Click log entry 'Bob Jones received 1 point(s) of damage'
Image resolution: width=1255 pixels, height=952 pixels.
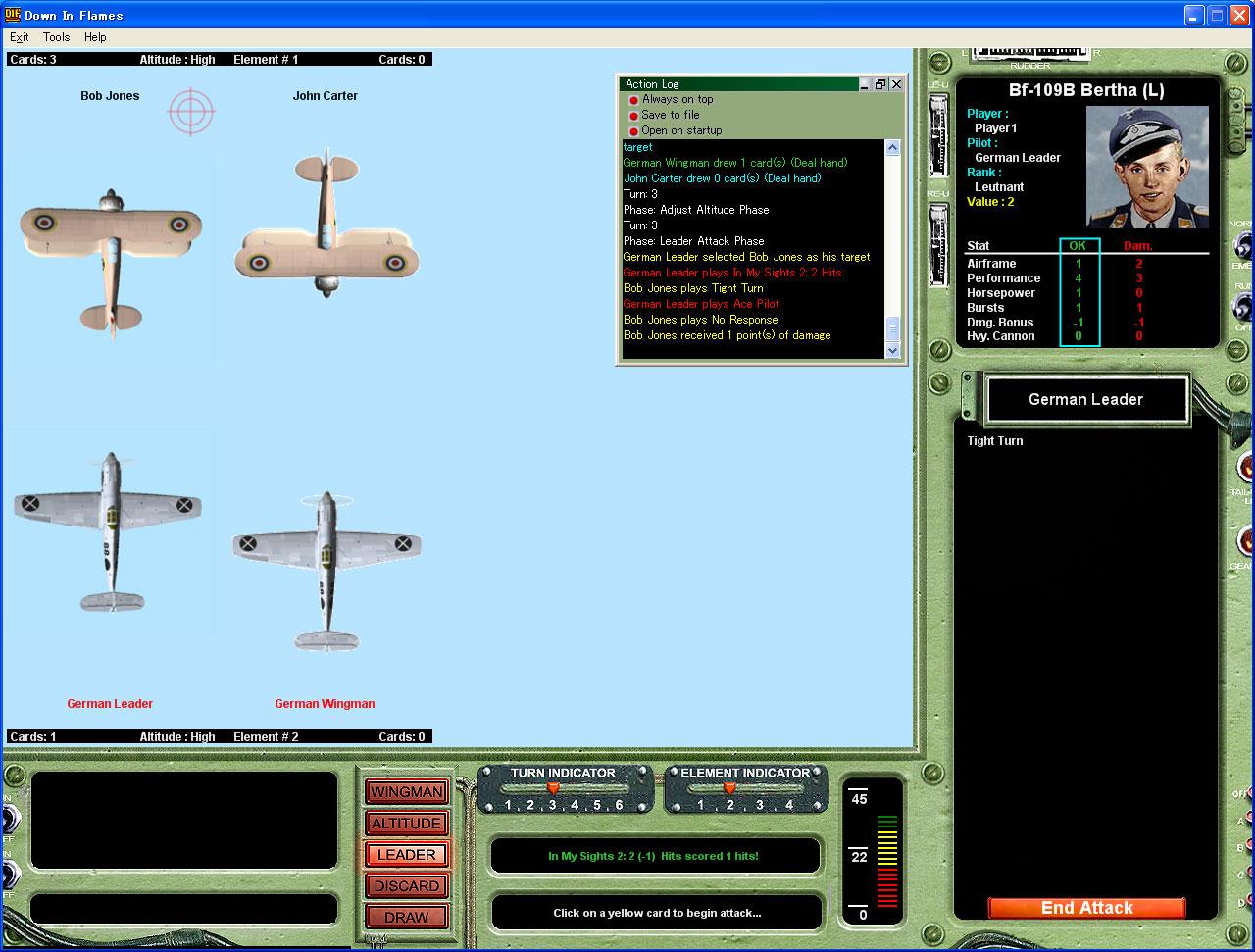tap(727, 335)
